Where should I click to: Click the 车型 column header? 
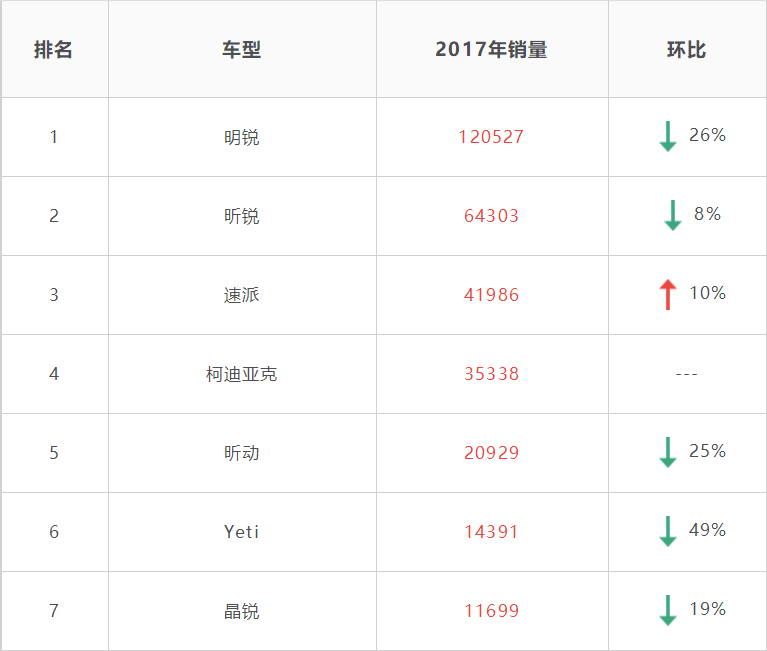click(242, 50)
